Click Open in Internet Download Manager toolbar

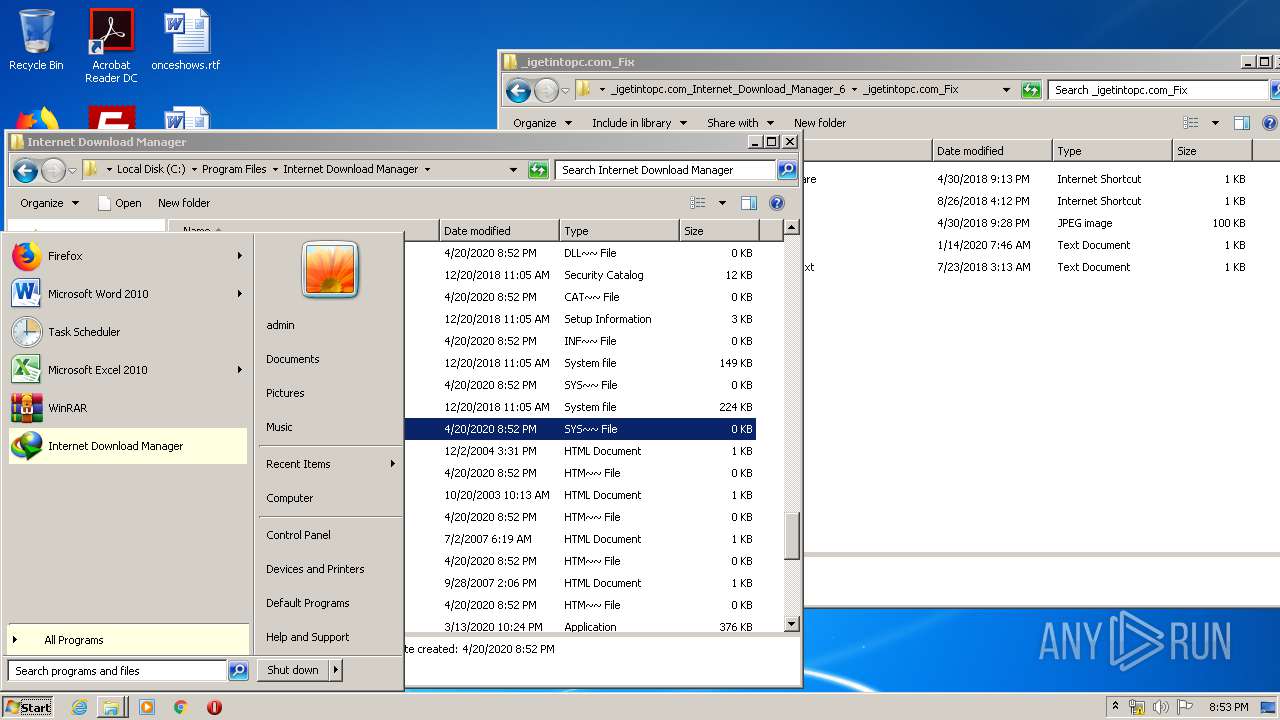tap(119, 203)
